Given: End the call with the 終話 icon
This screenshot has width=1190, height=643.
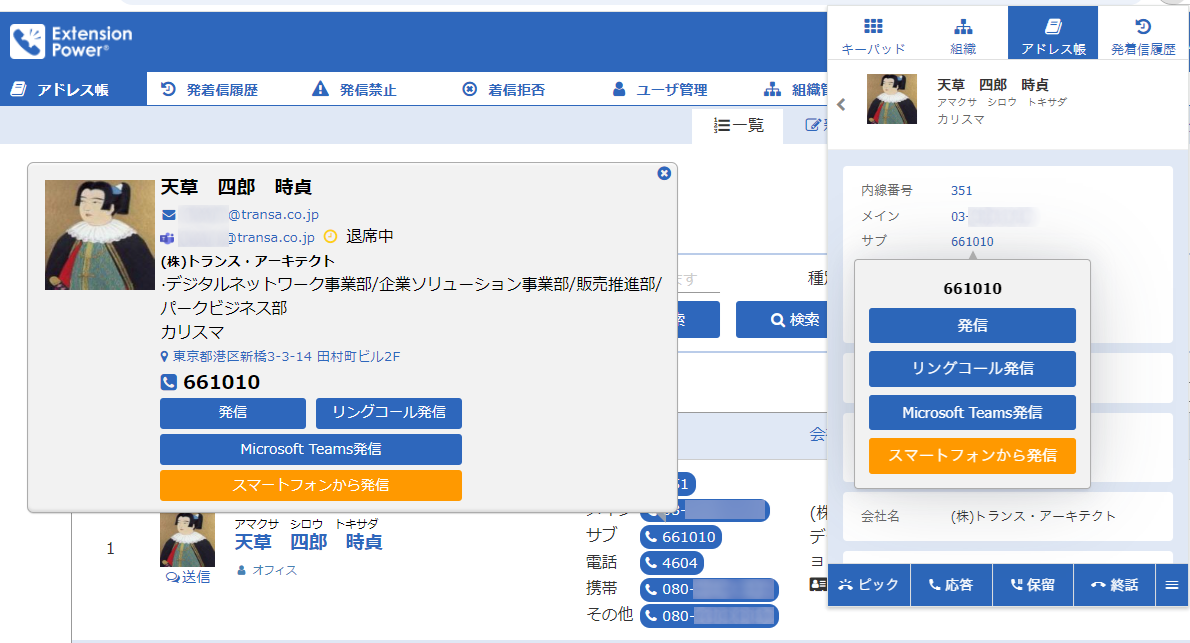Looking at the screenshot, I should 1112,585.
